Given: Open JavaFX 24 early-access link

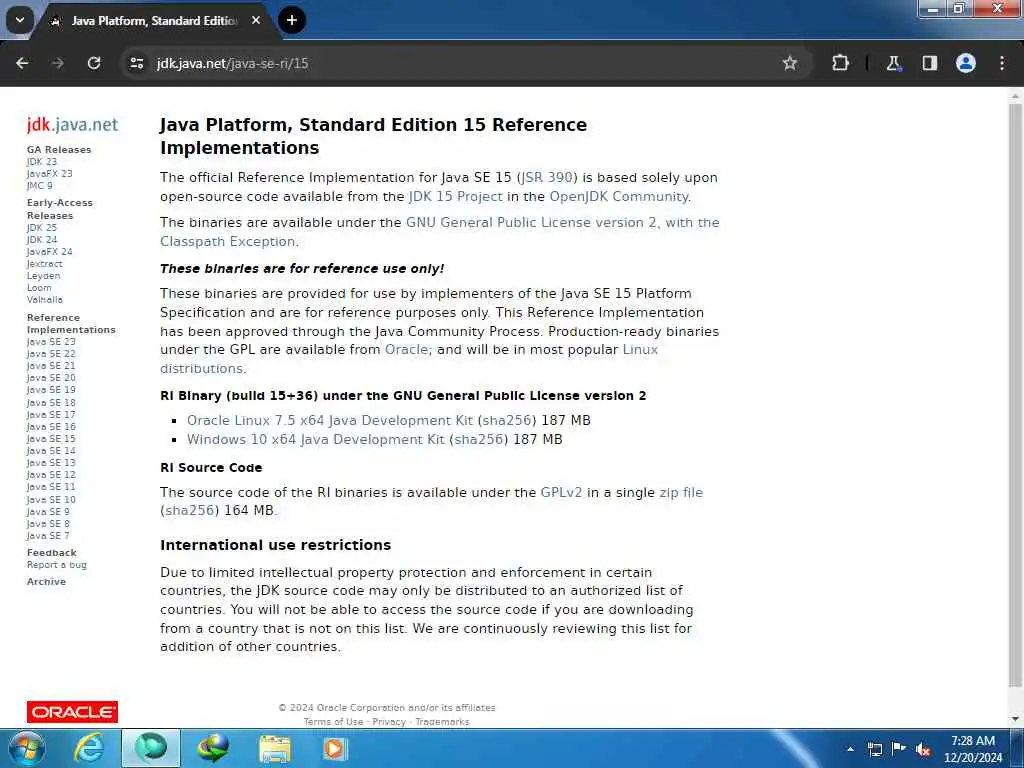Looking at the screenshot, I should click(50, 251).
